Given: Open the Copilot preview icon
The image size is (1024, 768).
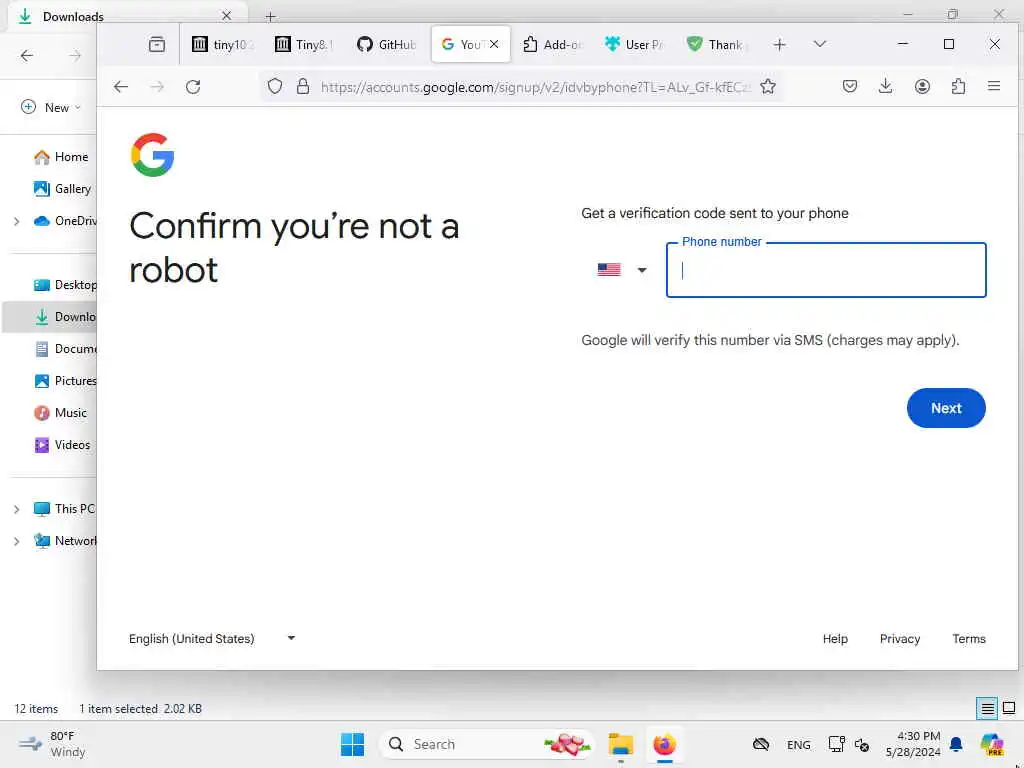Looking at the screenshot, I should click(x=991, y=744).
